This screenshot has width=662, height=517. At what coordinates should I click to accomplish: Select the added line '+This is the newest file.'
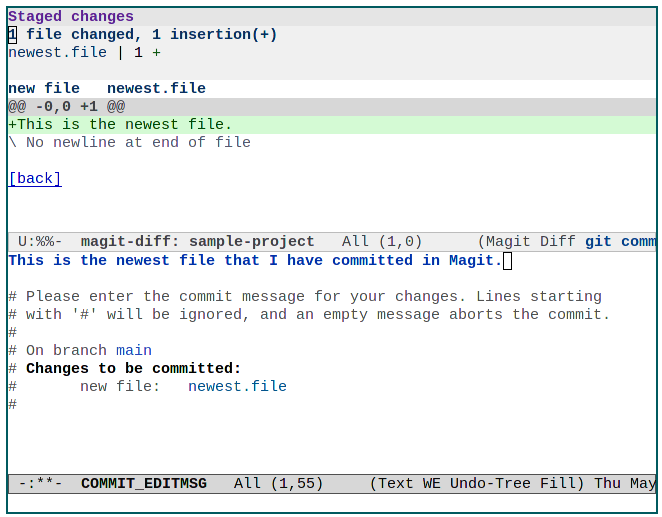tap(120, 125)
